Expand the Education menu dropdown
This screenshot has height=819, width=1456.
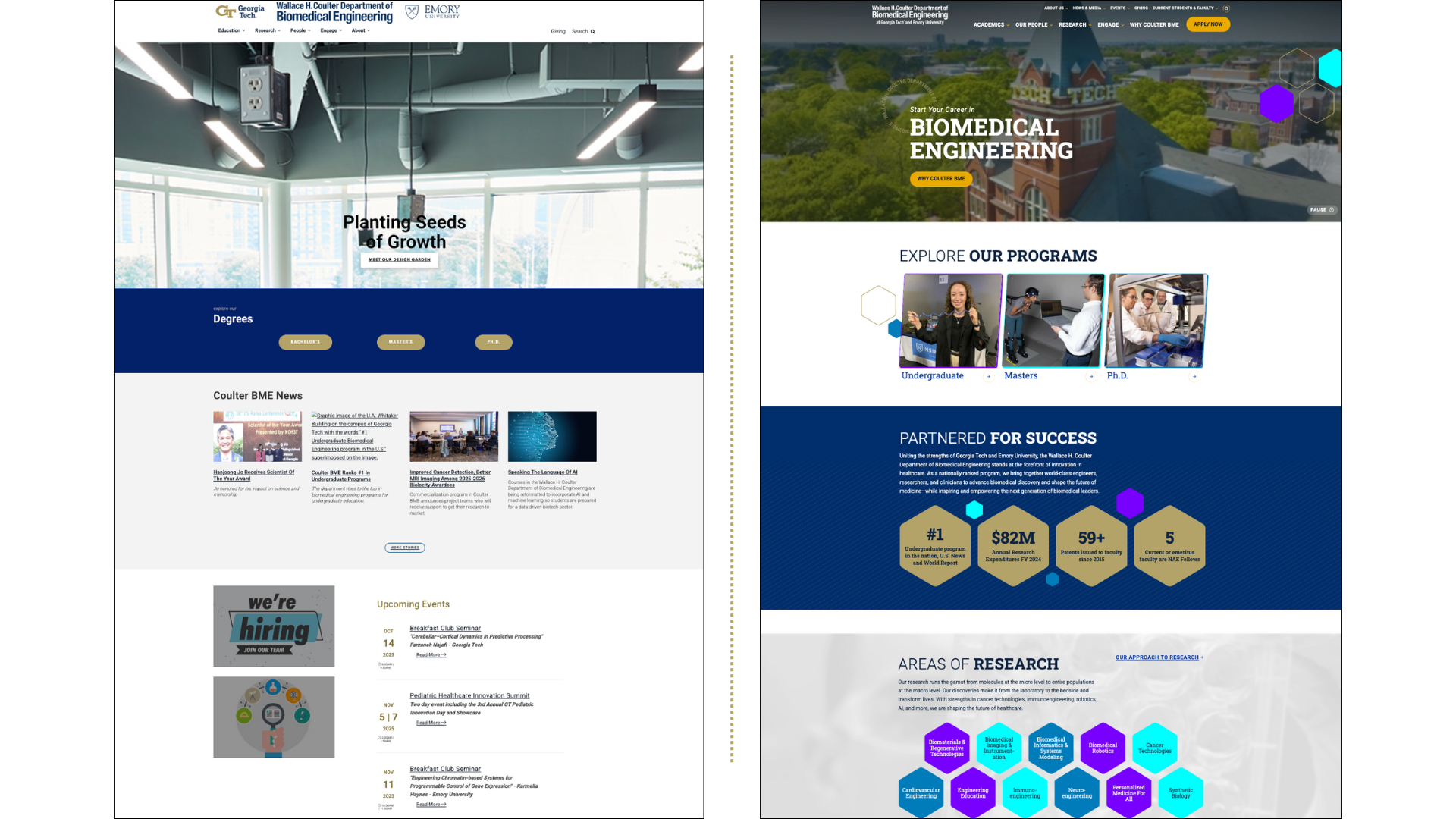pyautogui.click(x=231, y=31)
